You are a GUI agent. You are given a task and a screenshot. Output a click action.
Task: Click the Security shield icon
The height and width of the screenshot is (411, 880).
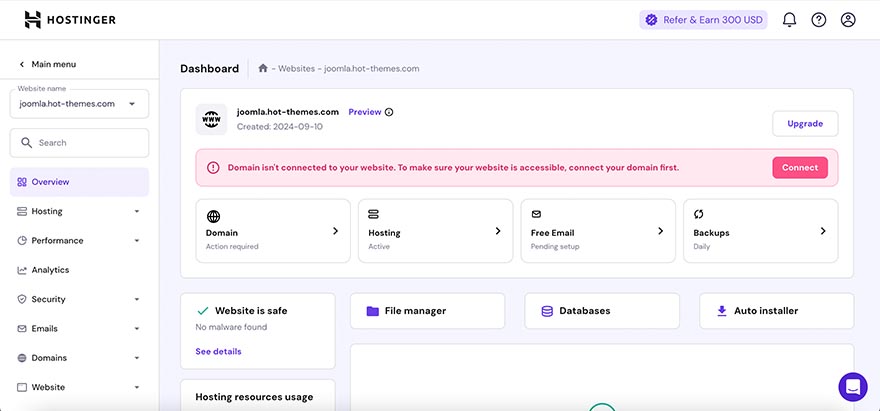pyautogui.click(x=22, y=299)
